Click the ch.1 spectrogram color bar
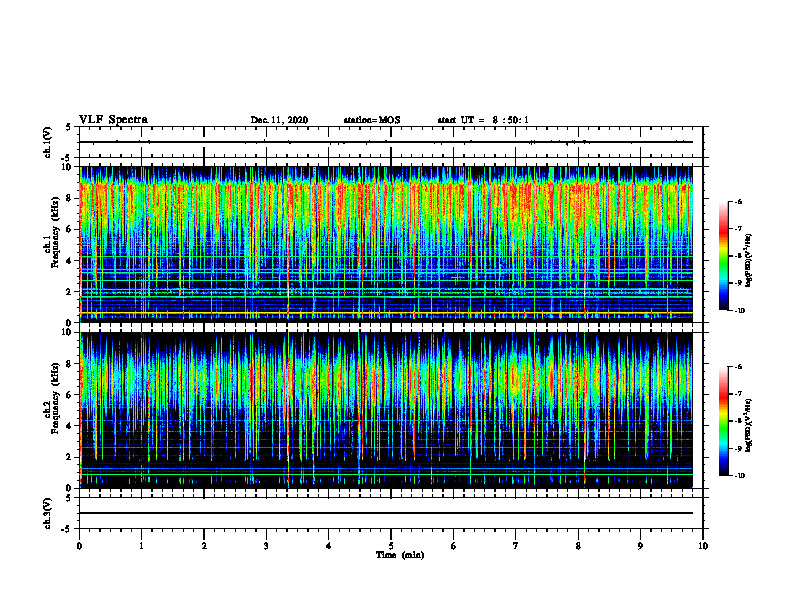 [x=723, y=256]
